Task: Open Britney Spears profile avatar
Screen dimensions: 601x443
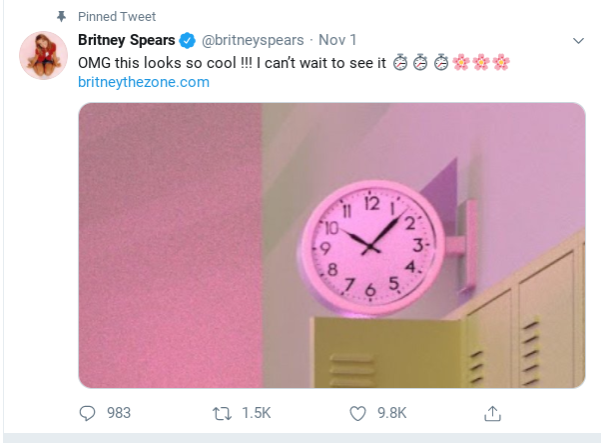Action: tap(43, 56)
